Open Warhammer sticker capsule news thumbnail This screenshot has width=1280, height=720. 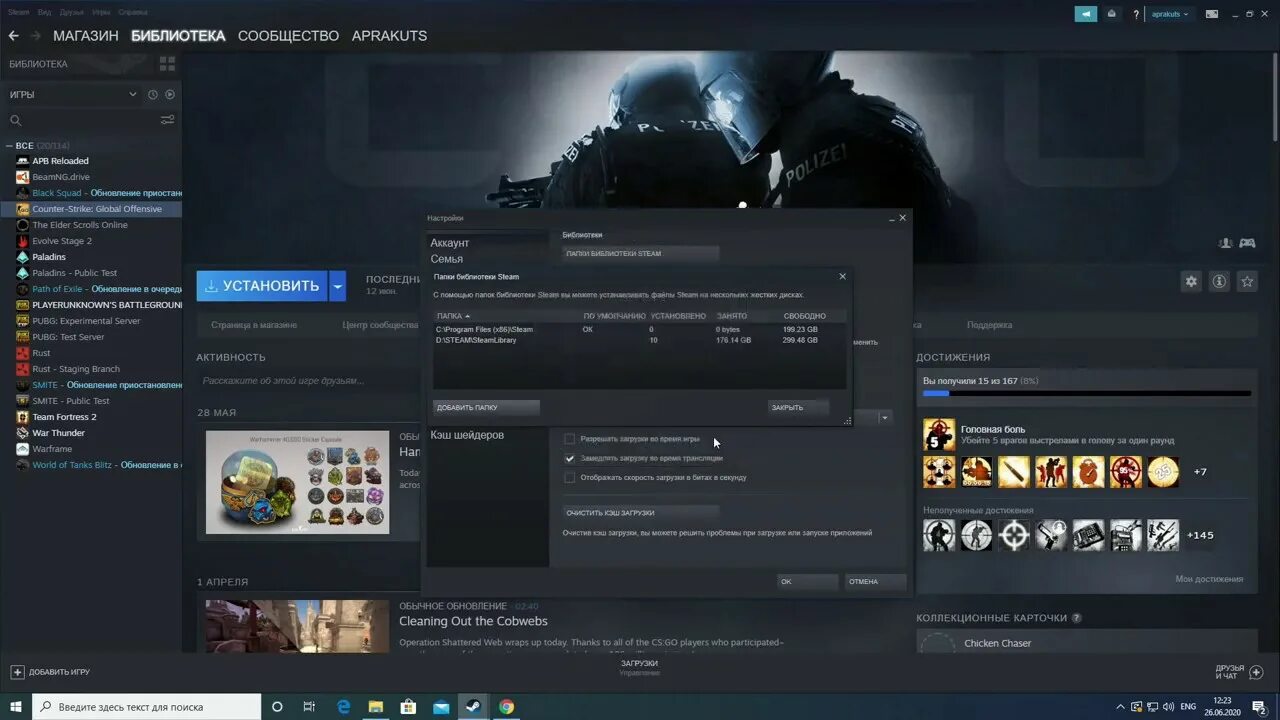point(297,482)
